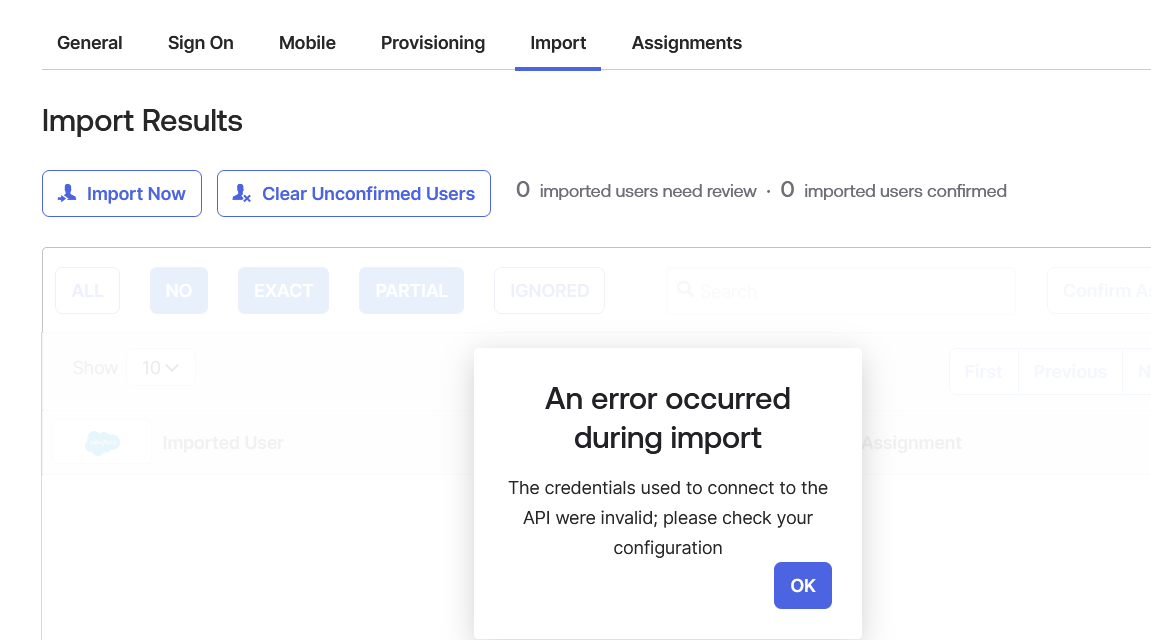Switch to the General tab
The image size is (1151, 640).
pyautogui.click(x=90, y=43)
